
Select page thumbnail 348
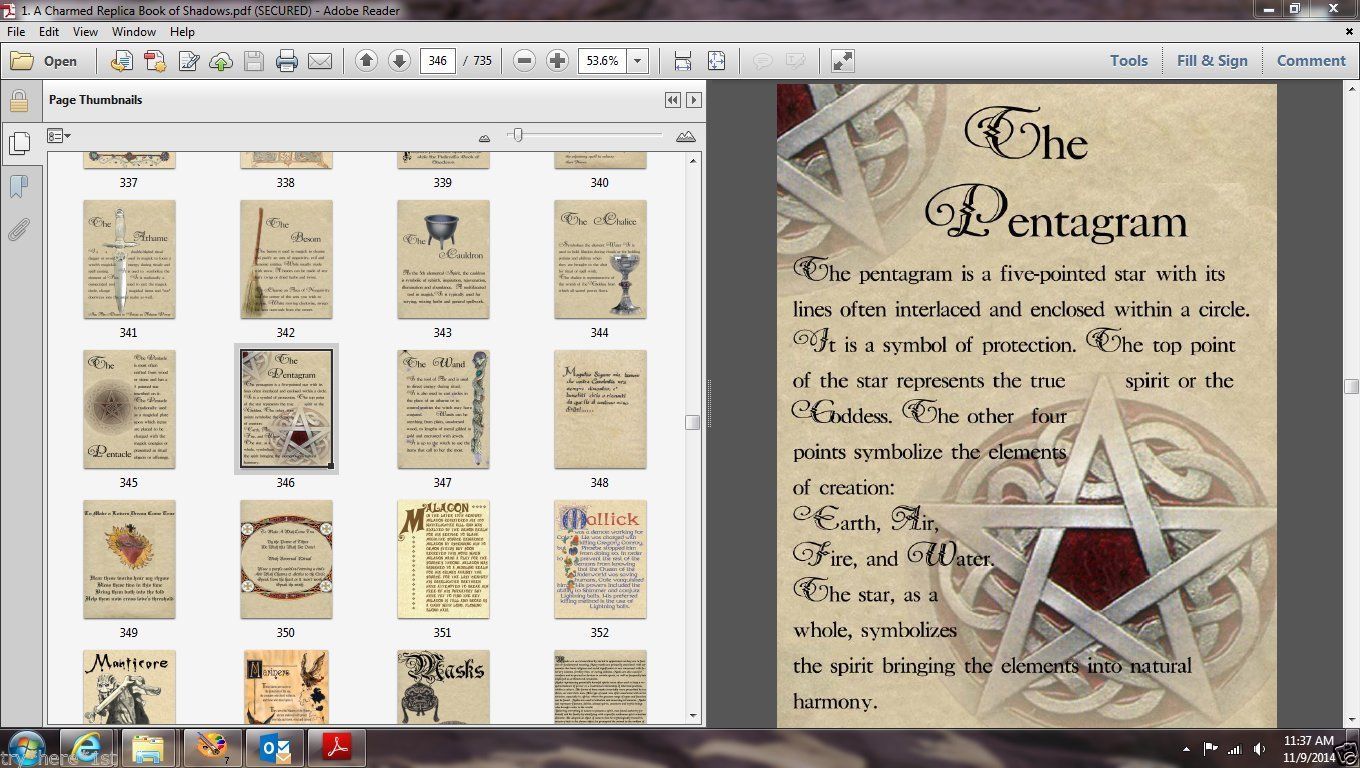(x=600, y=409)
